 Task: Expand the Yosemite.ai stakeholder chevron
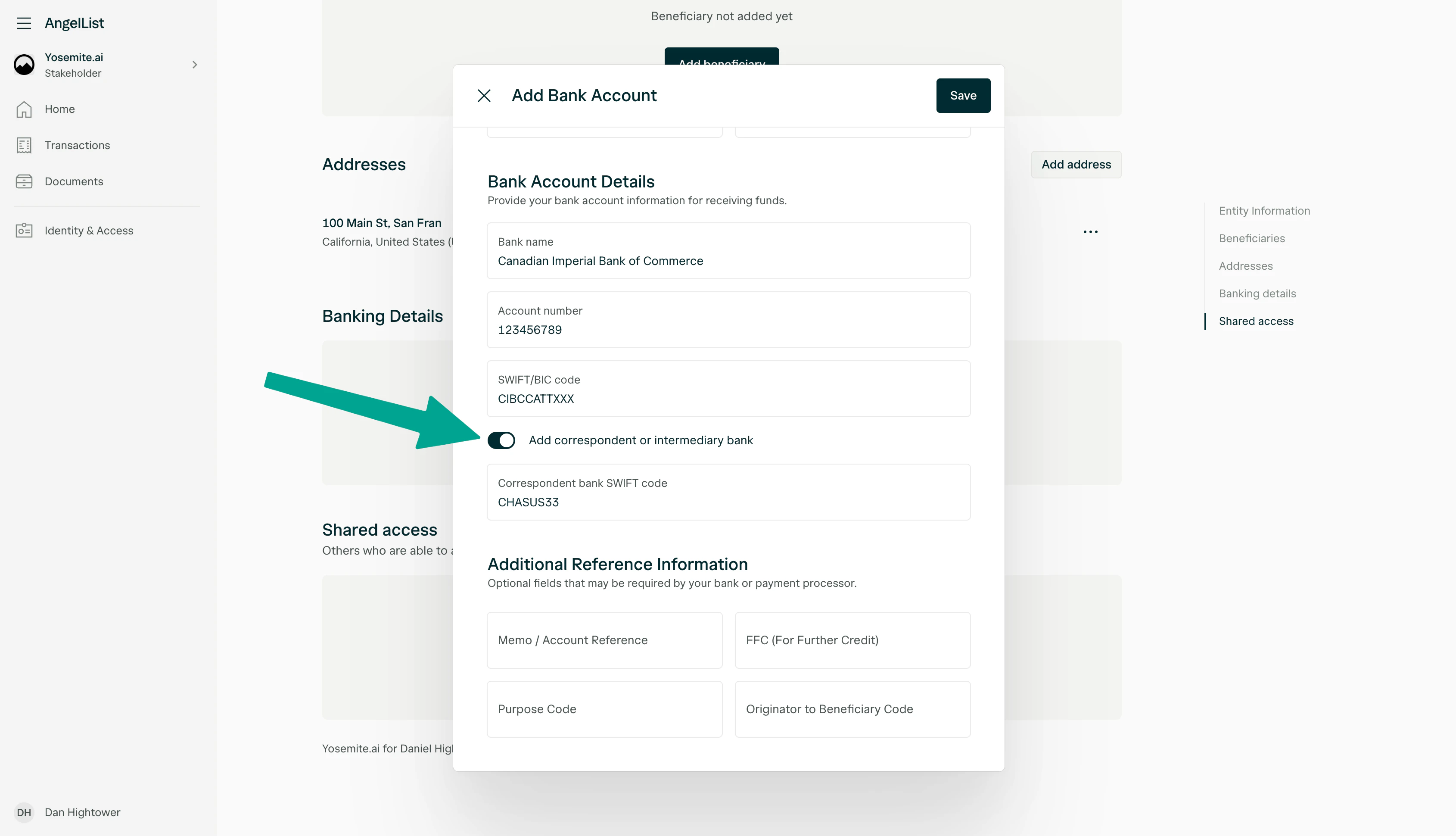click(195, 64)
